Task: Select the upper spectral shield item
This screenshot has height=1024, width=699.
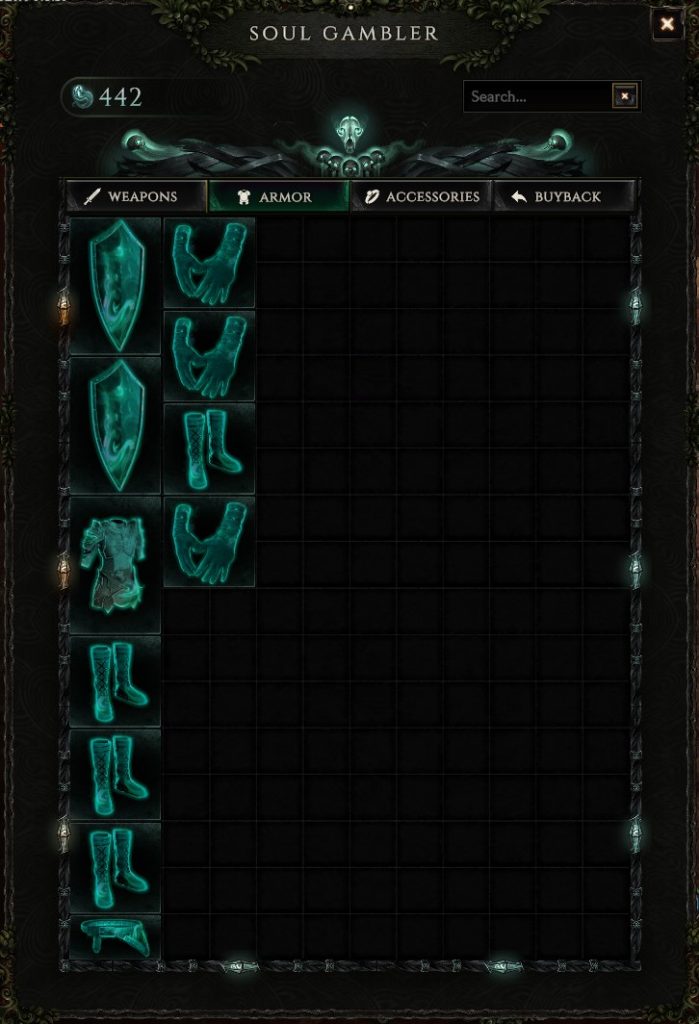Action: click(x=116, y=286)
